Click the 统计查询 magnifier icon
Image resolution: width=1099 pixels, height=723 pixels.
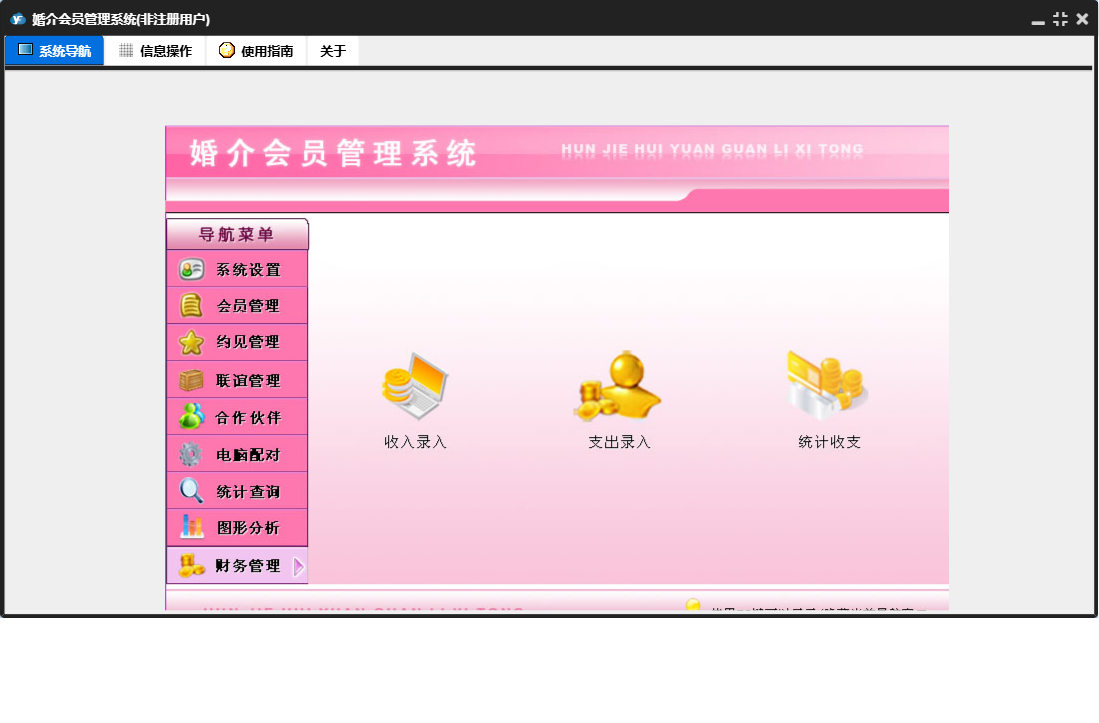click(x=191, y=491)
